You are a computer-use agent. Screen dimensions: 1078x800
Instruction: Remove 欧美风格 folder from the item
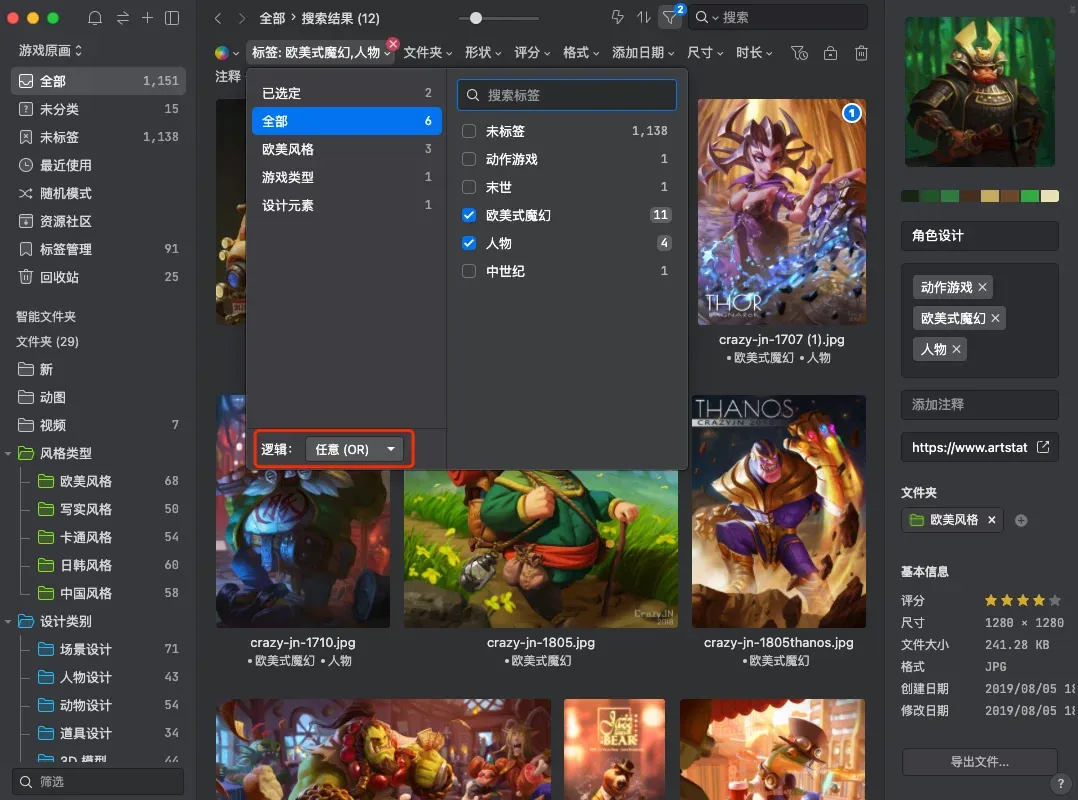[991, 520]
